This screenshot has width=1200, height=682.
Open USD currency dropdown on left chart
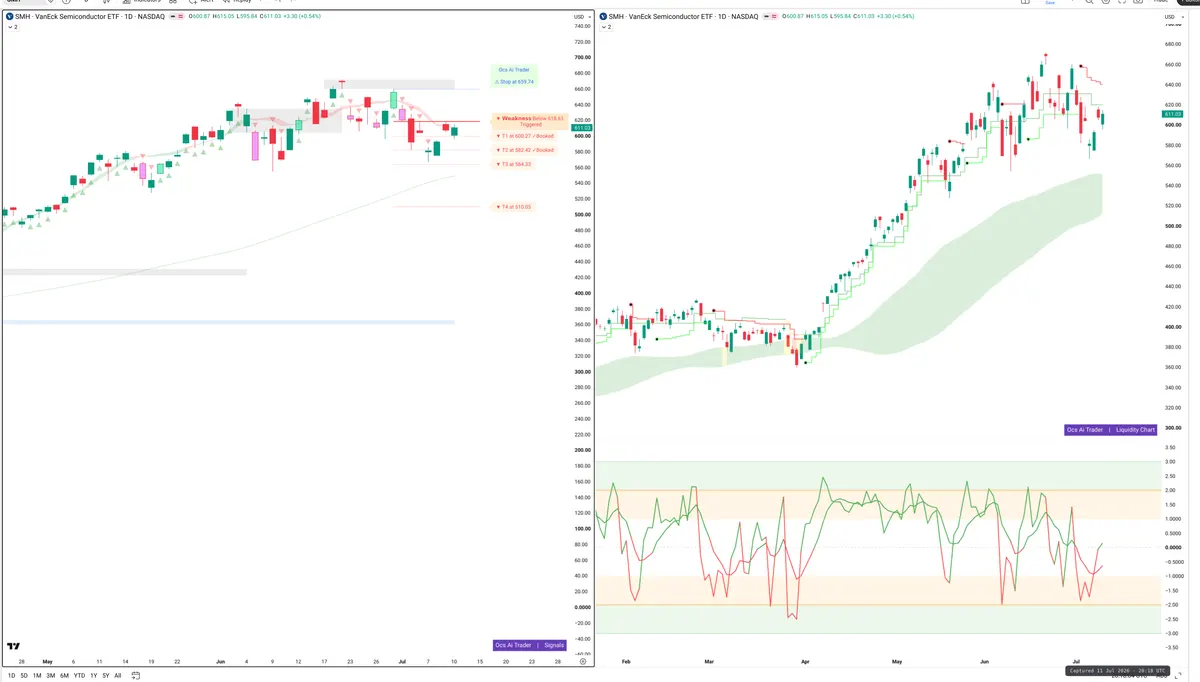pos(580,17)
